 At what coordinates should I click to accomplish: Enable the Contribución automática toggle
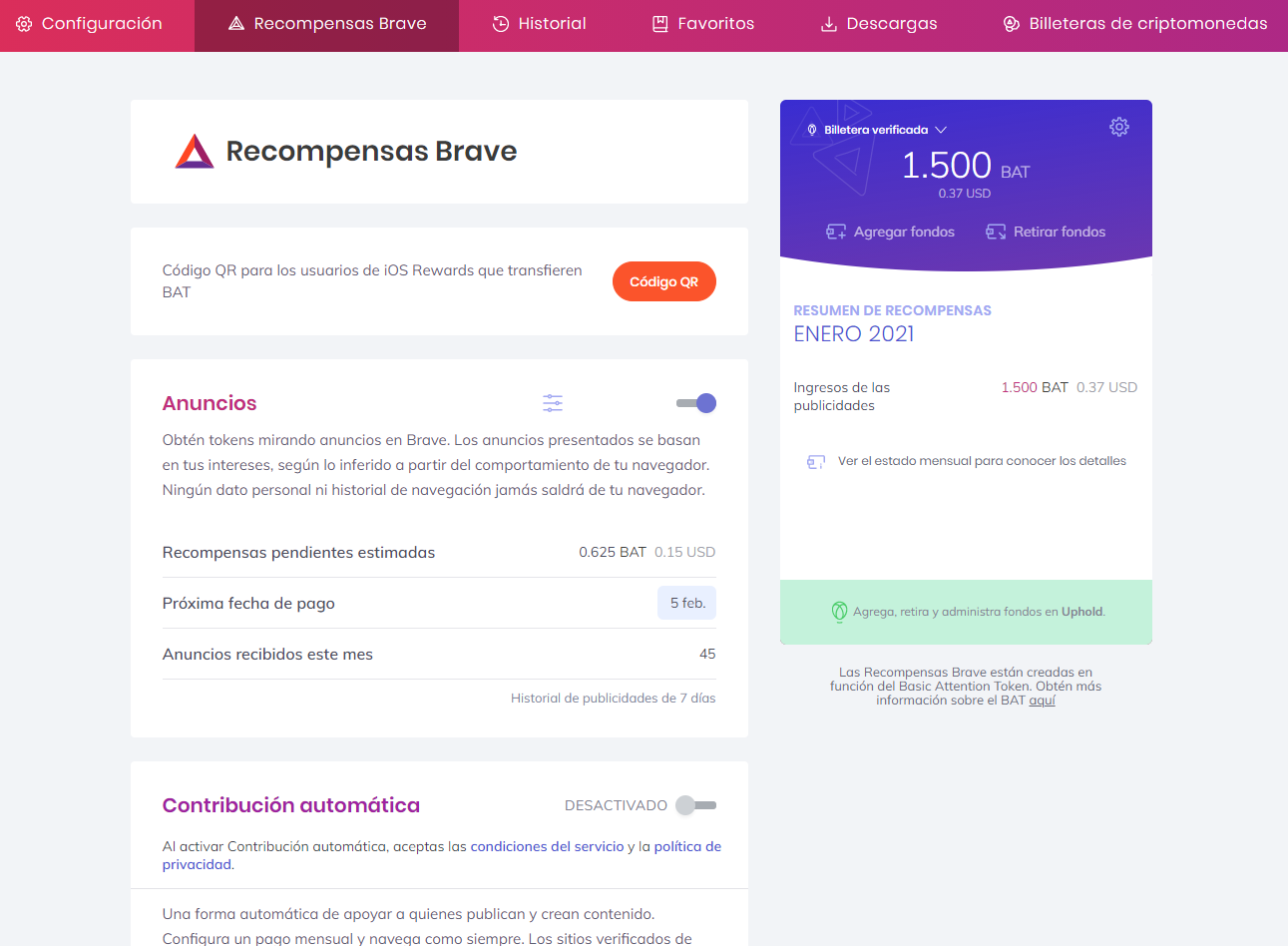pos(696,805)
